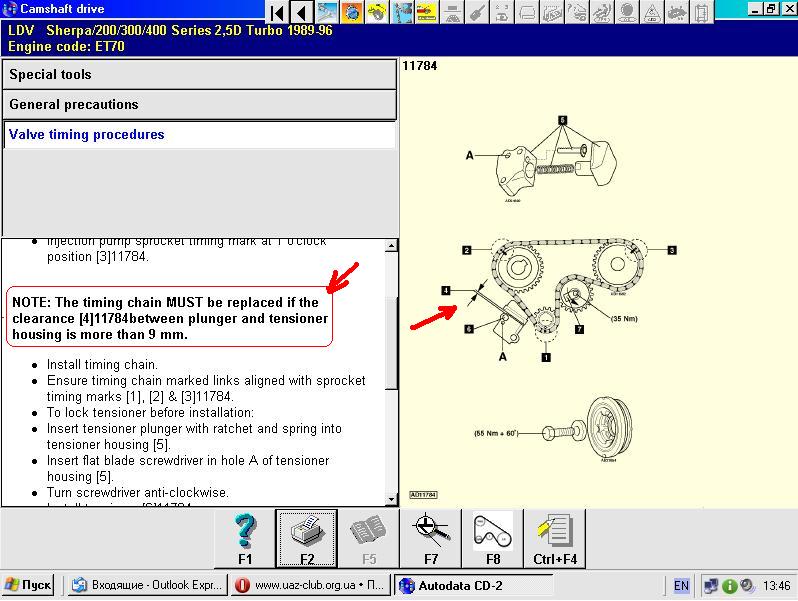
Task: Click the greyed-out F5 book button
Action: click(368, 538)
